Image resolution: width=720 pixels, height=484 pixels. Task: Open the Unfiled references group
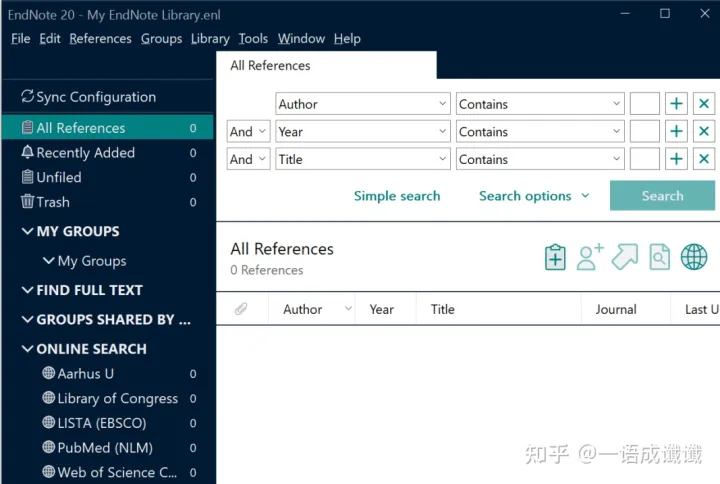pos(107,177)
